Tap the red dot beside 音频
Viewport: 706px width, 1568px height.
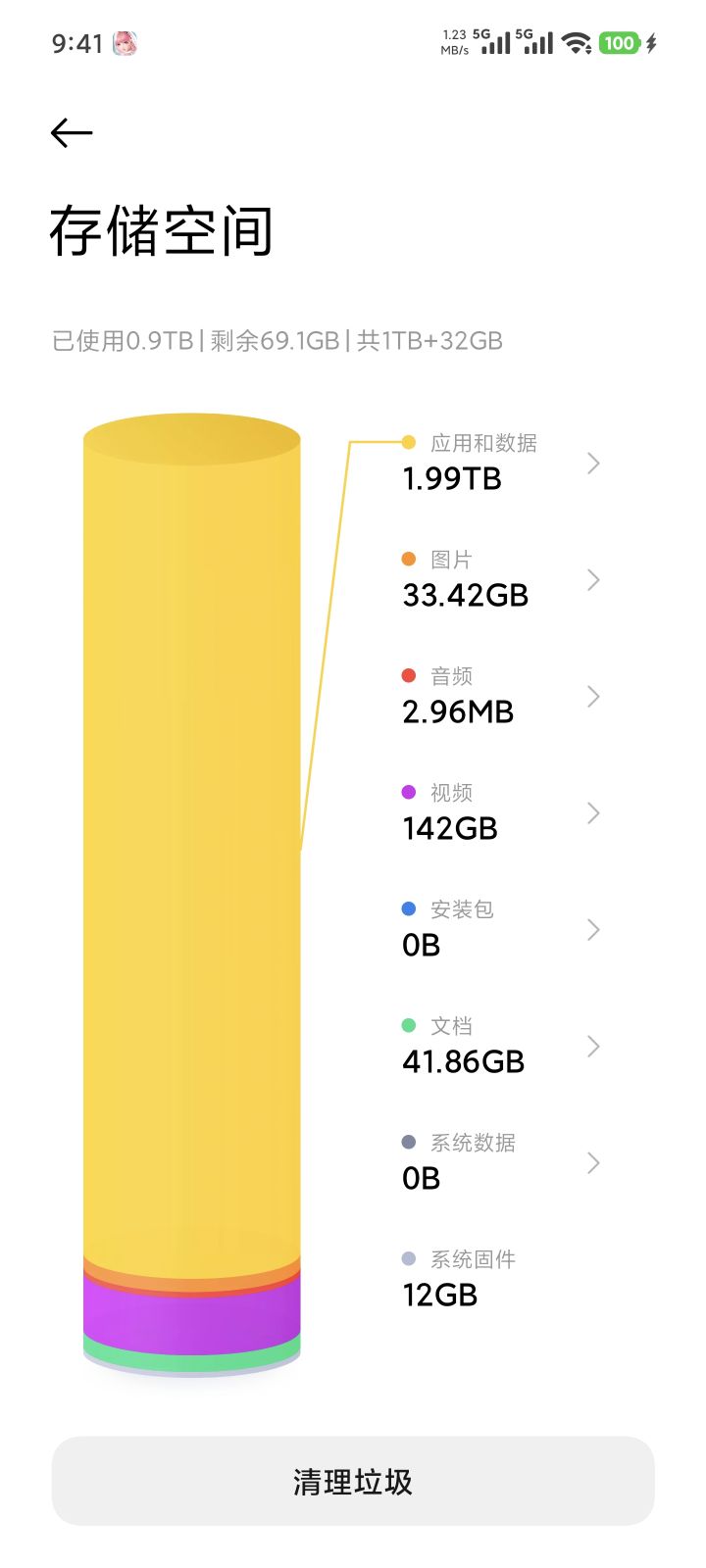pyautogui.click(x=409, y=676)
